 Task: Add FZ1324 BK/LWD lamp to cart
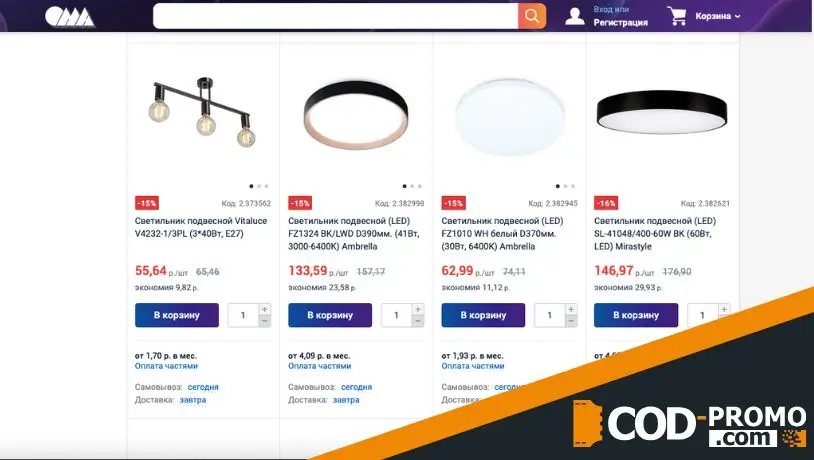(330, 315)
